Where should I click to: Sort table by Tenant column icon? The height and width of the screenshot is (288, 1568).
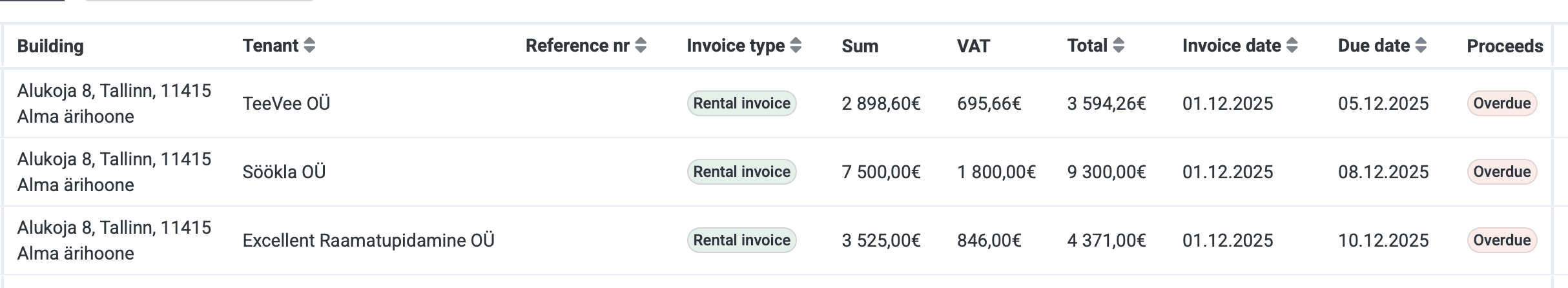pyautogui.click(x=309, y=45)
